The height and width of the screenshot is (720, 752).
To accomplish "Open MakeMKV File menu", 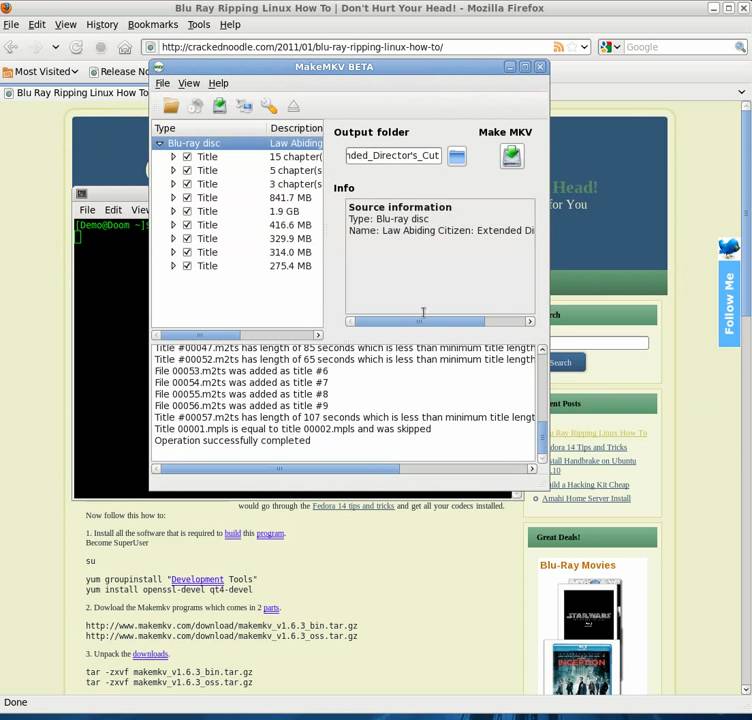I will pyautogui.click(x=163, y=83).
